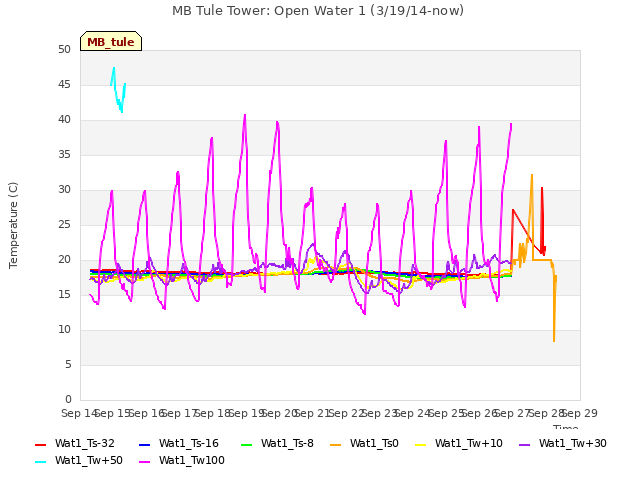Click the Wat1_Ts-8 legend label

tap(287, 443)
